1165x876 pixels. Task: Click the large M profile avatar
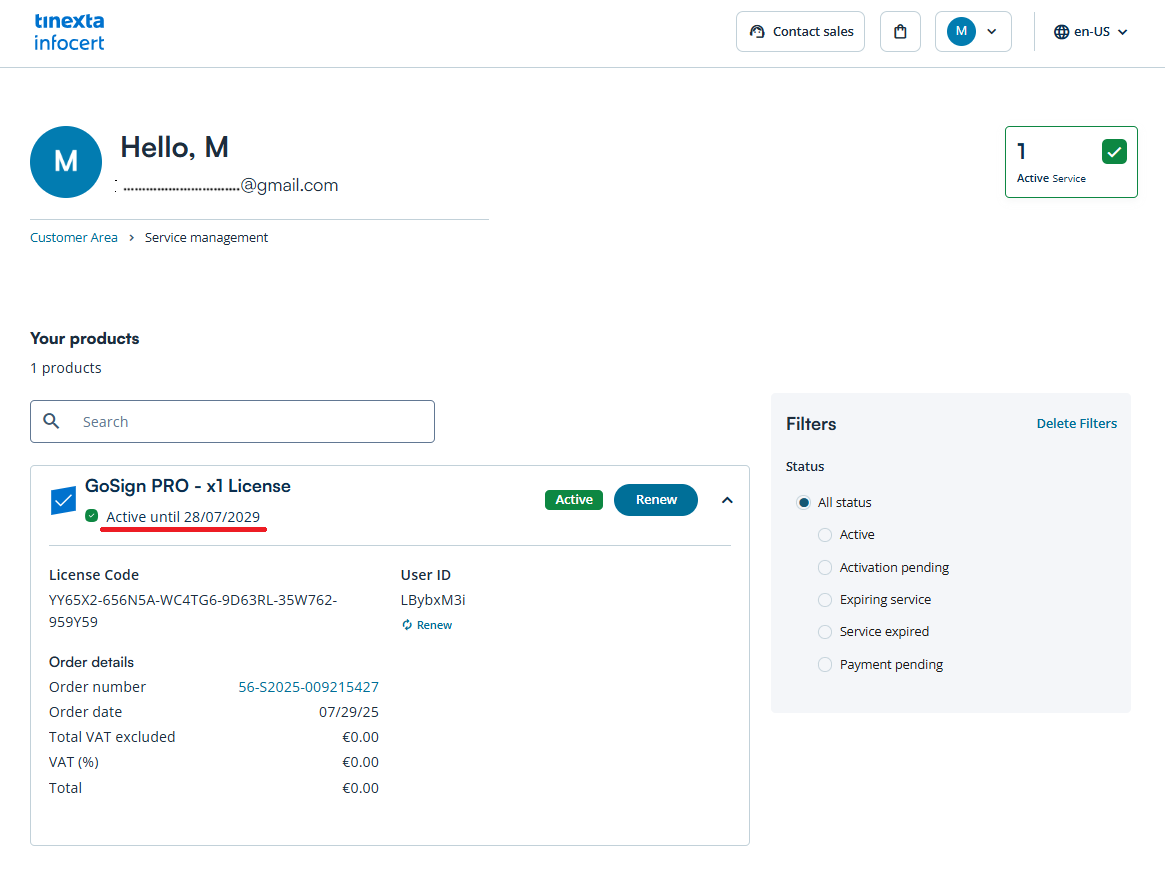(x=66, y=162)
